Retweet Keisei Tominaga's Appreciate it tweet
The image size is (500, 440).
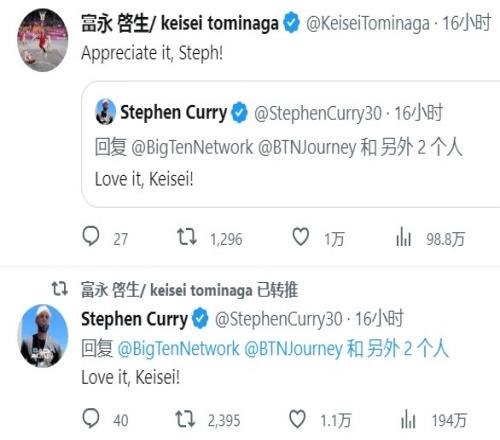click(187, 237)
